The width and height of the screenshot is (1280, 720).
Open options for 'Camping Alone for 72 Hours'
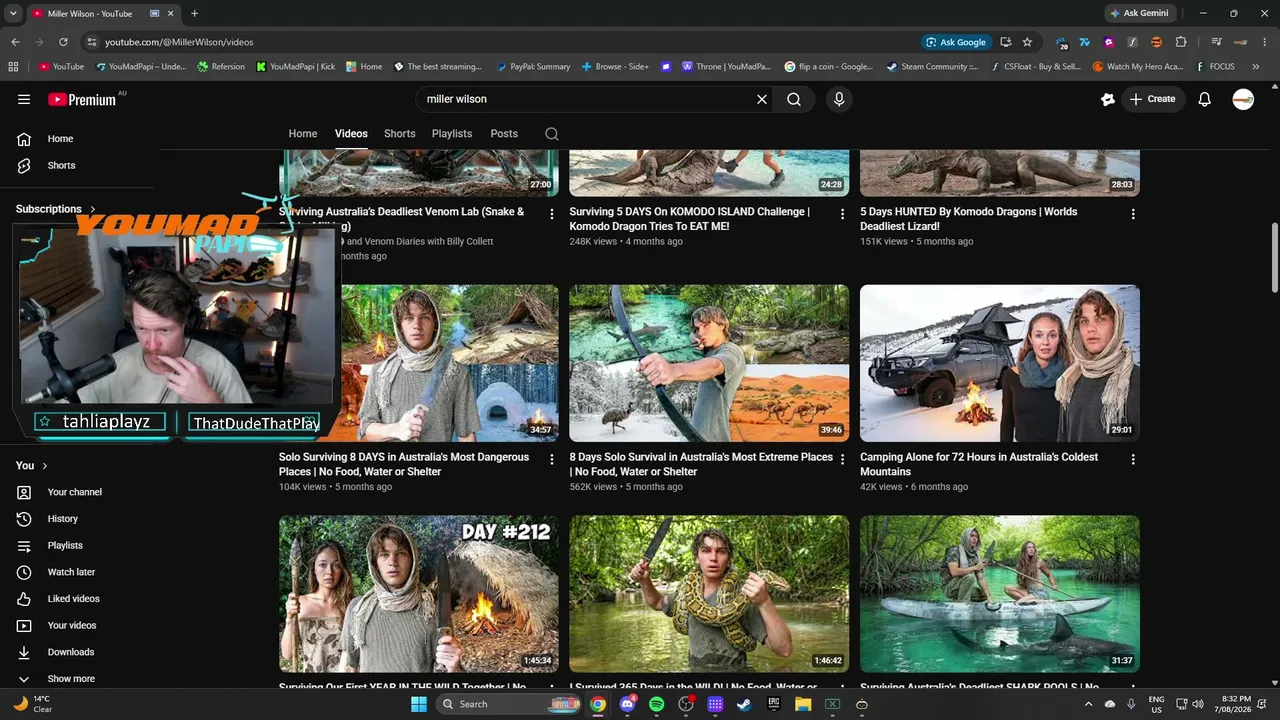click(x=1133, y=459)
